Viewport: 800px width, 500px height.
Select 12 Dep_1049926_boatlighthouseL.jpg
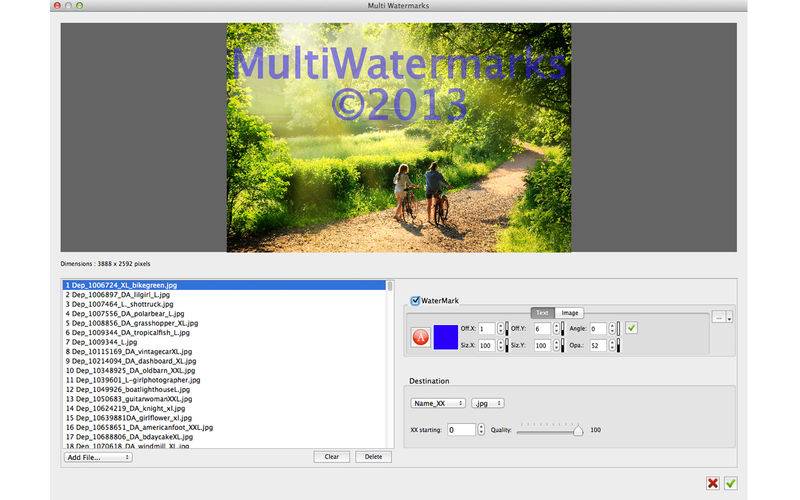[x=224, y=389]
